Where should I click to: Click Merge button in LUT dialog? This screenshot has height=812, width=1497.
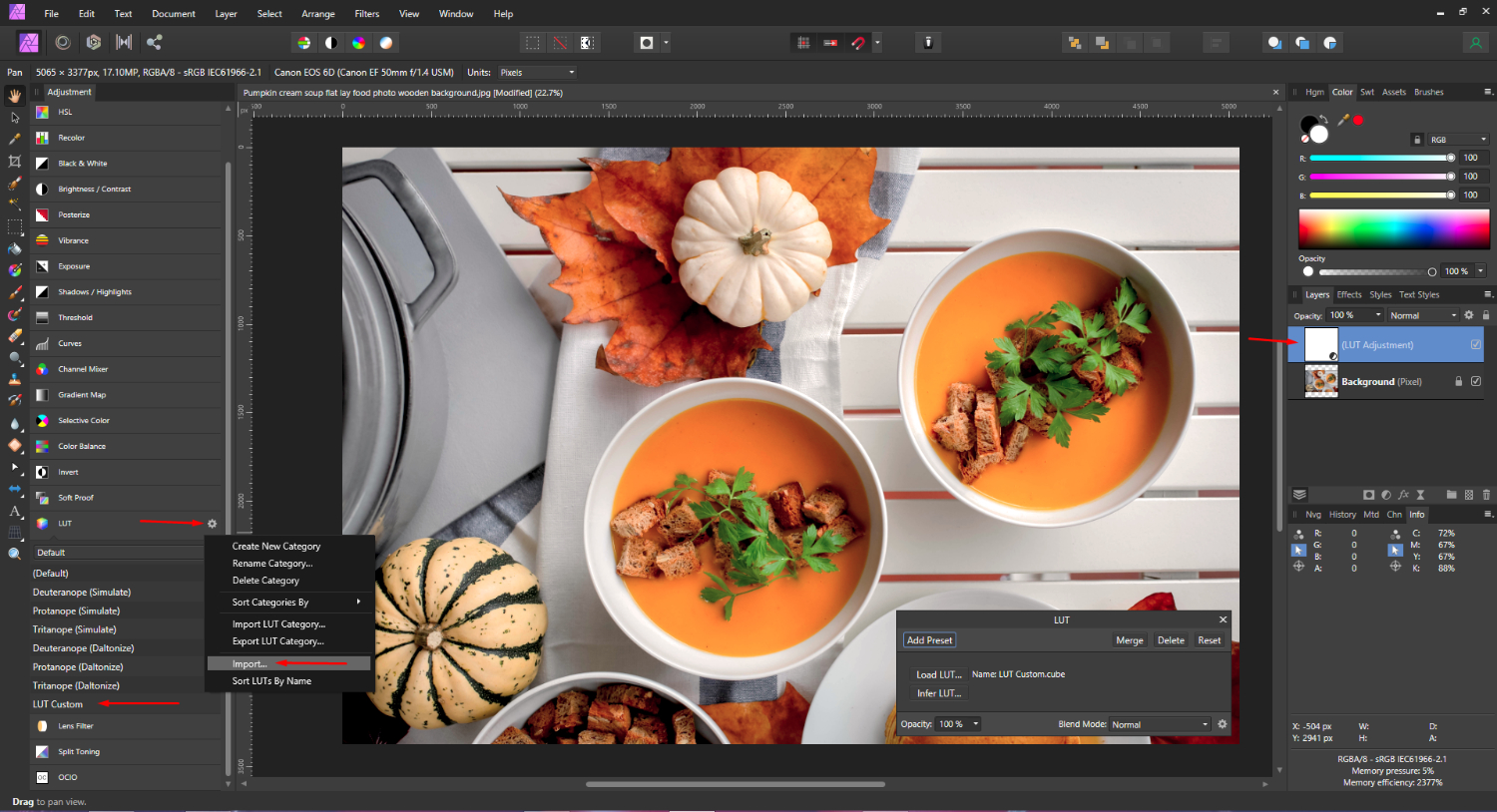click(x=1130, y=640)
